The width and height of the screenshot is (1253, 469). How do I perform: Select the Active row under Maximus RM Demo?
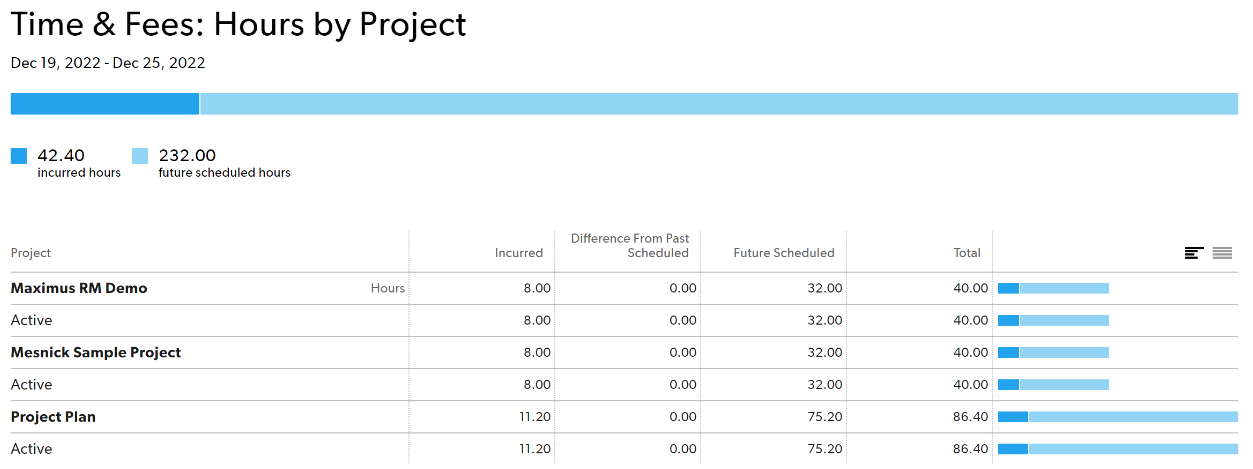coord(626,320)
